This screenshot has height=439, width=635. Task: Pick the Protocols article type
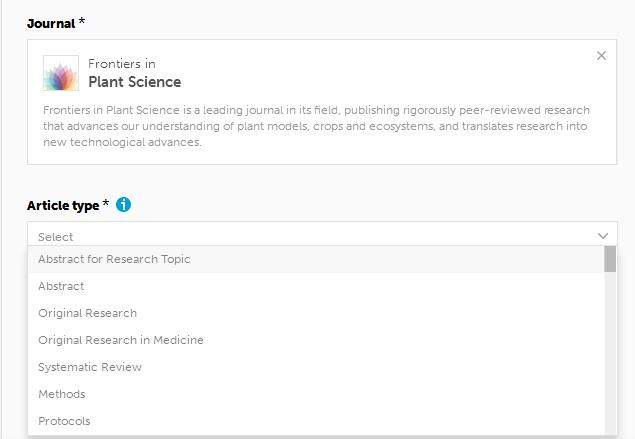coord(64,421)
